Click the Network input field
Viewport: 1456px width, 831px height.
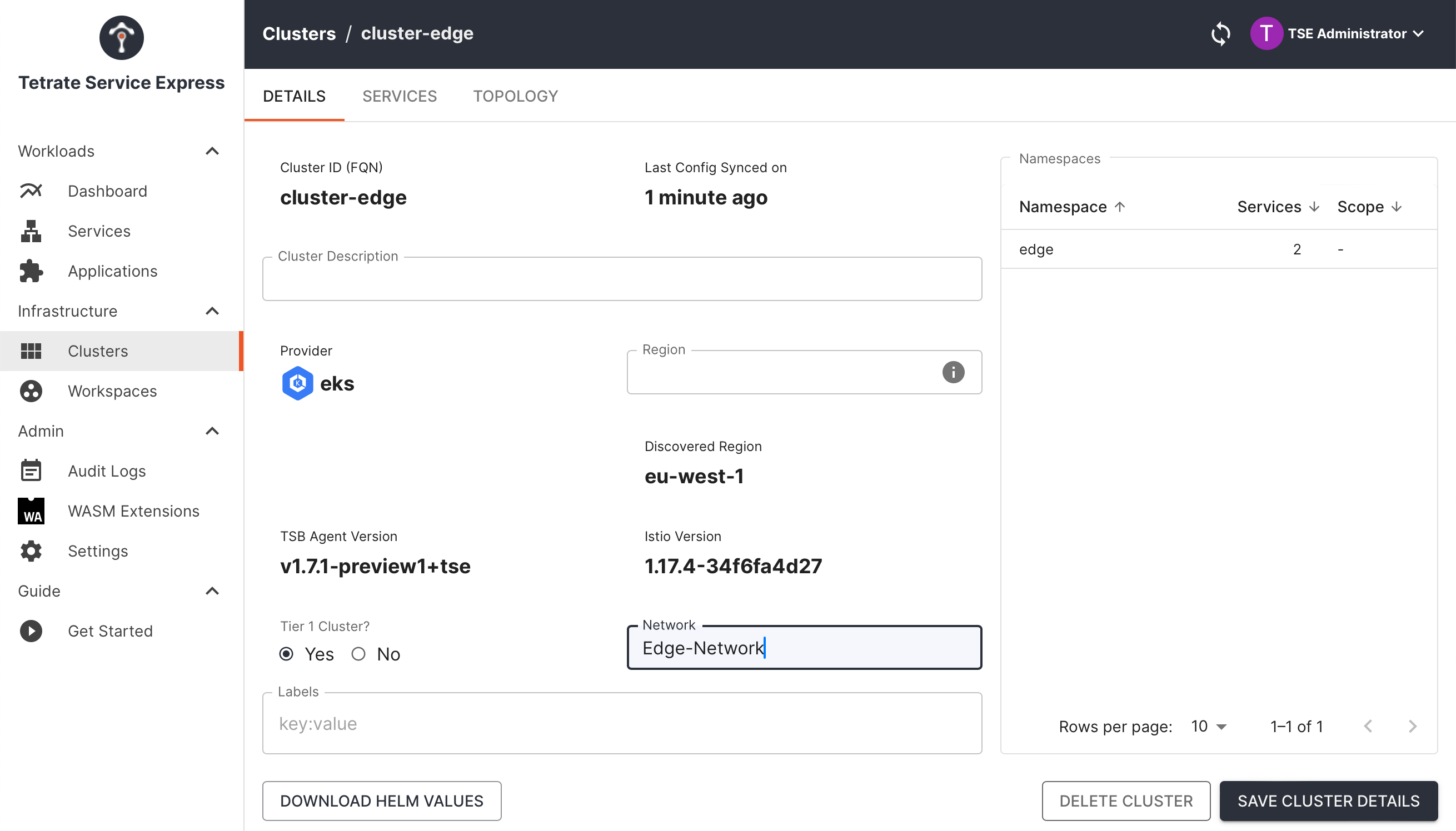click(804, 648)
